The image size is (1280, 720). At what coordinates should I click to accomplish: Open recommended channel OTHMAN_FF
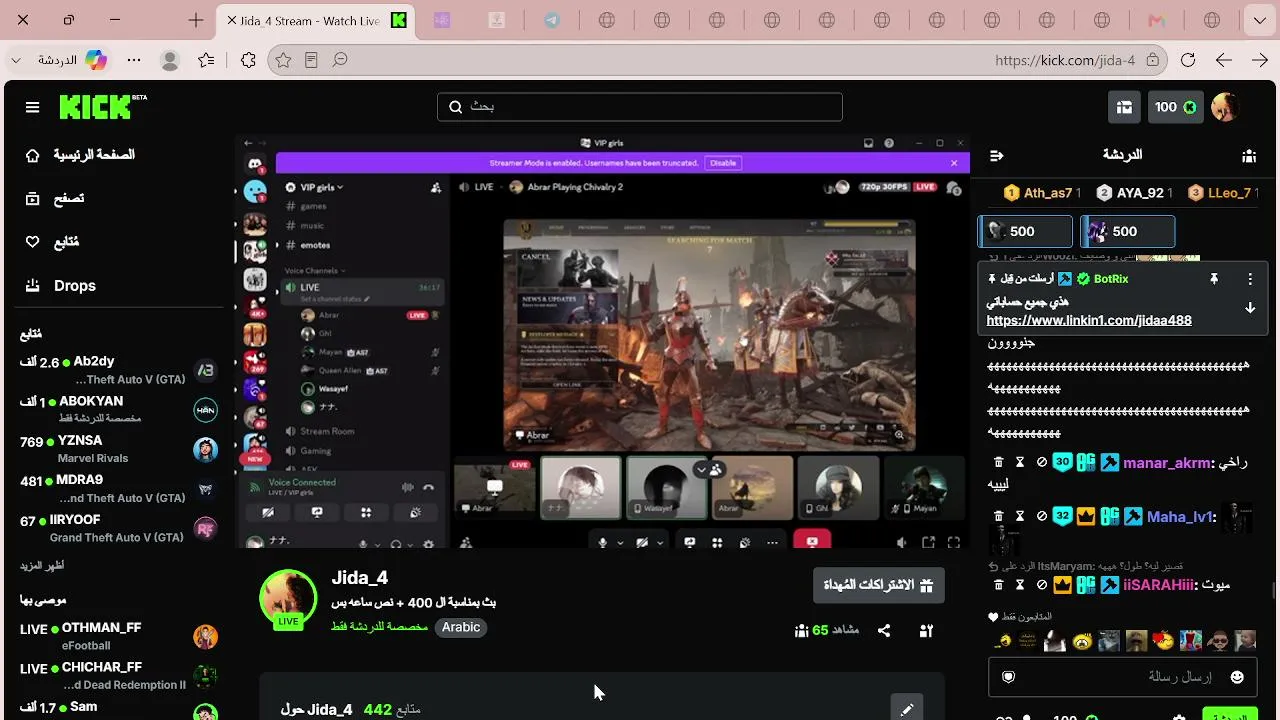pyautogui.click(x=119, y=636)
